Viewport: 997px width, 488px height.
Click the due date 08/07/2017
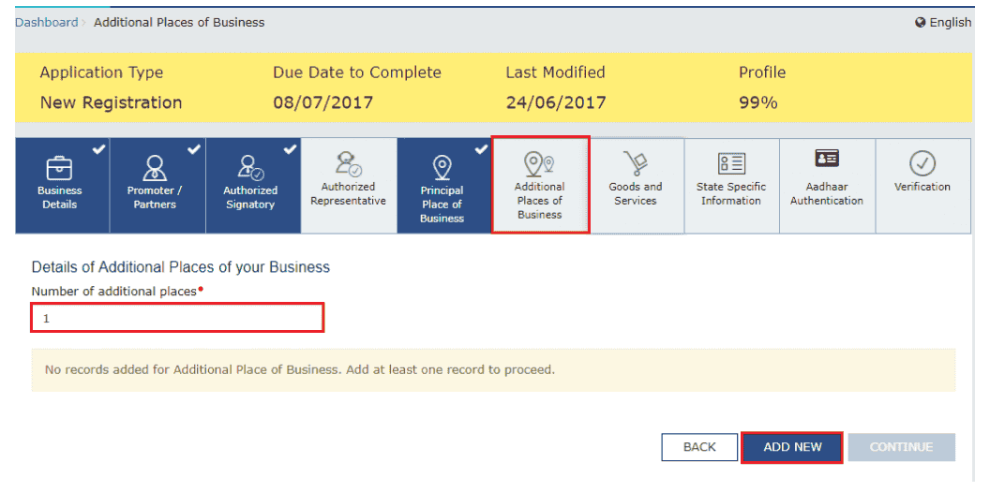[323, 102]
